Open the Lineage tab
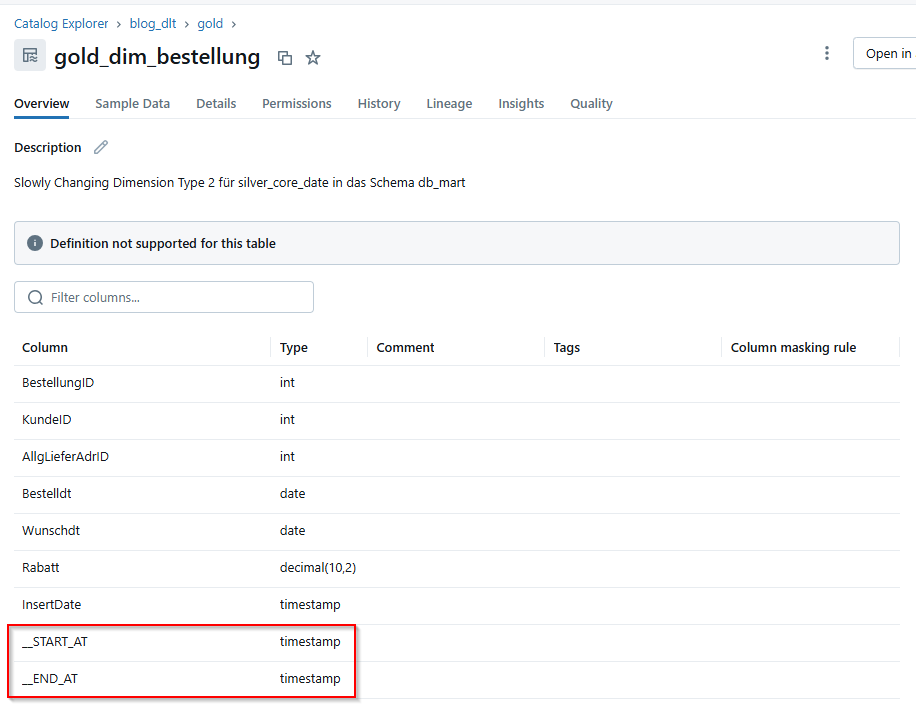The width and height of the screenshot is (916, 706). (449, 103)
